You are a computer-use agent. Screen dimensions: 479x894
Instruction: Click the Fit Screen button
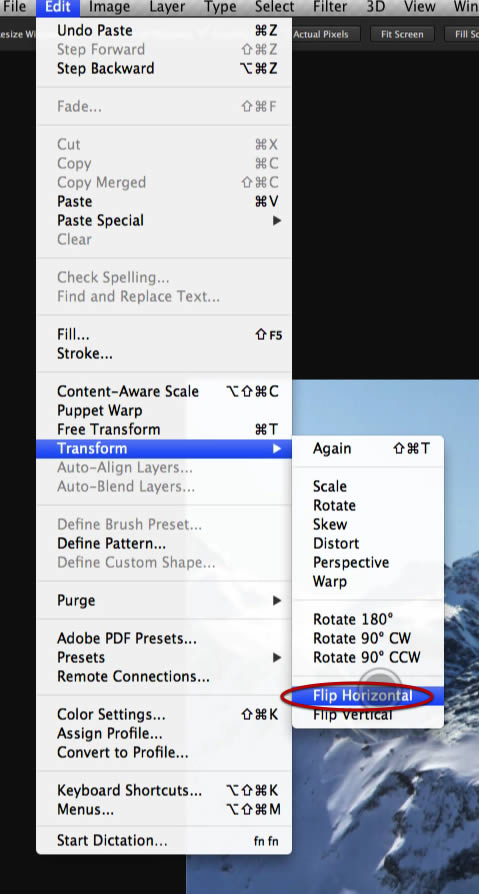tap(402, 34)
